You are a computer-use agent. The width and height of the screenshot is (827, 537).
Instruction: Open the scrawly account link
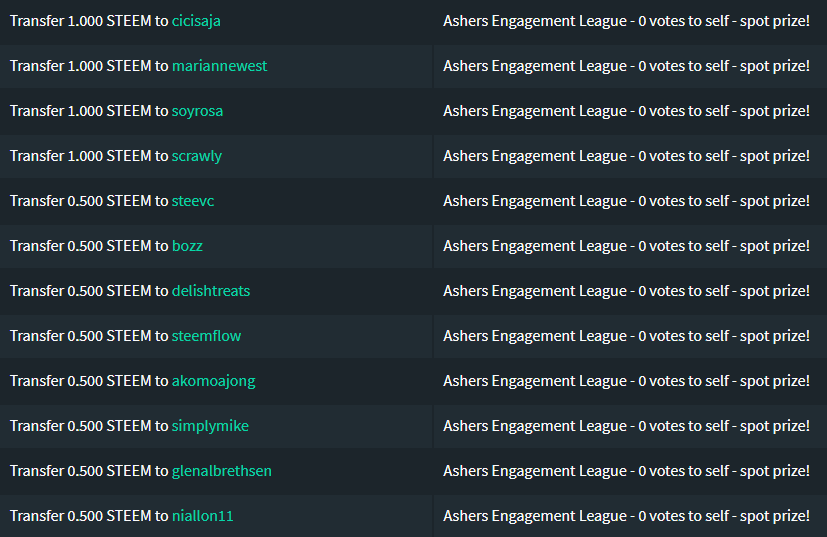pyautogui.click(x=197, y=156)
